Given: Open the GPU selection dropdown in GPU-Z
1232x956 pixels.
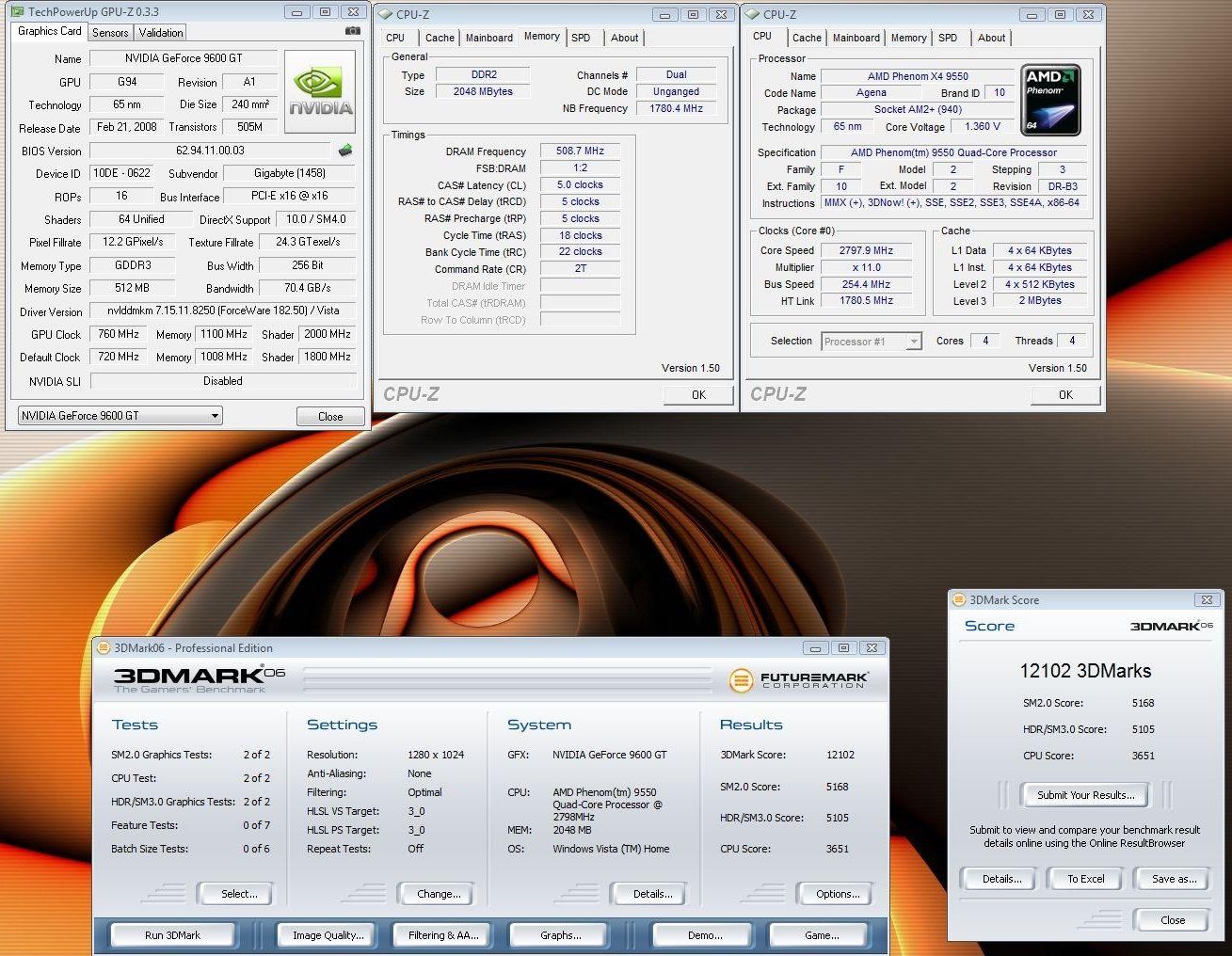Looking at the screenshot, I should (x=120, y=415).
